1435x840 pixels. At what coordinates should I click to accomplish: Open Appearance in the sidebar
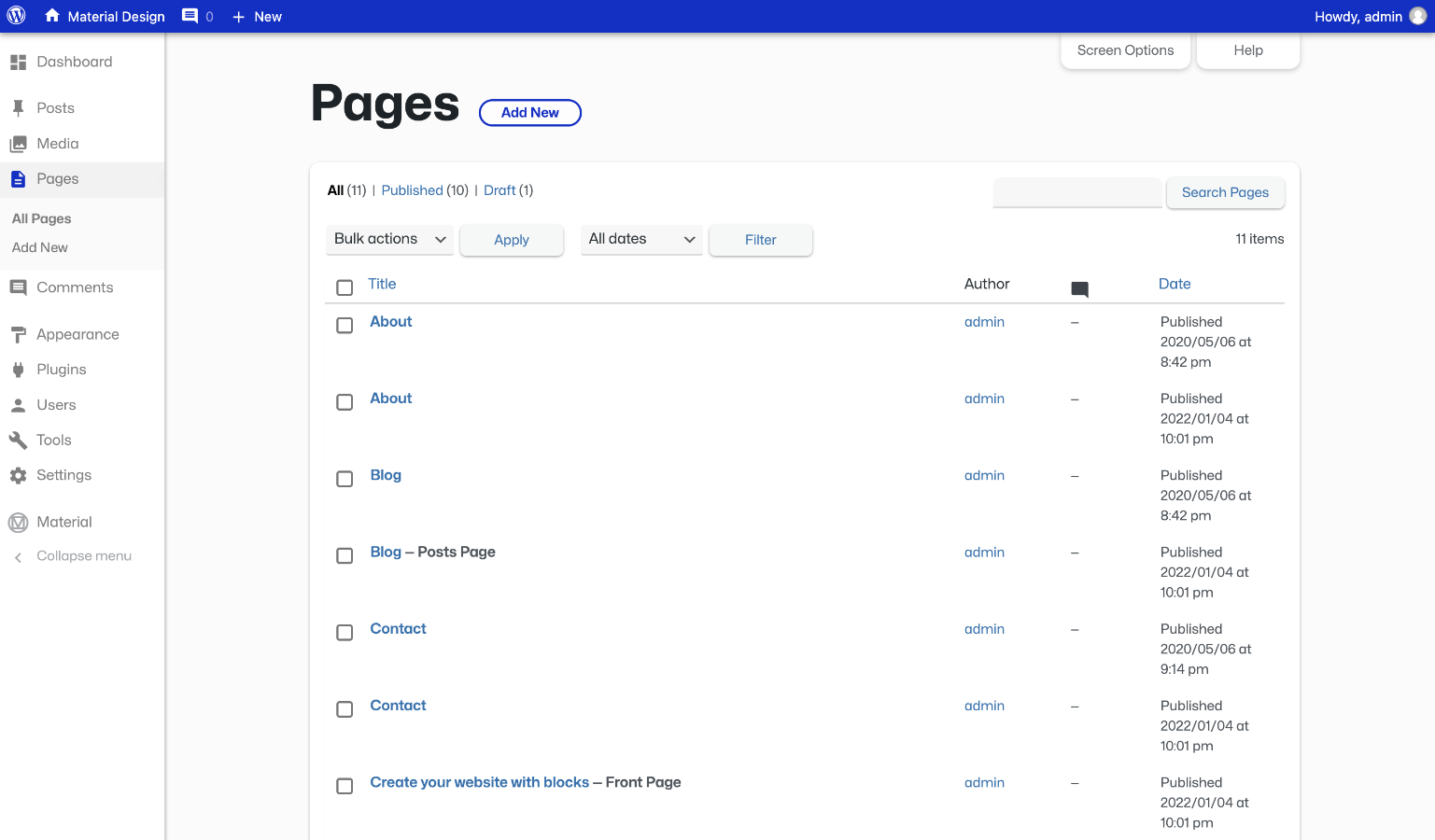point(77,334)
